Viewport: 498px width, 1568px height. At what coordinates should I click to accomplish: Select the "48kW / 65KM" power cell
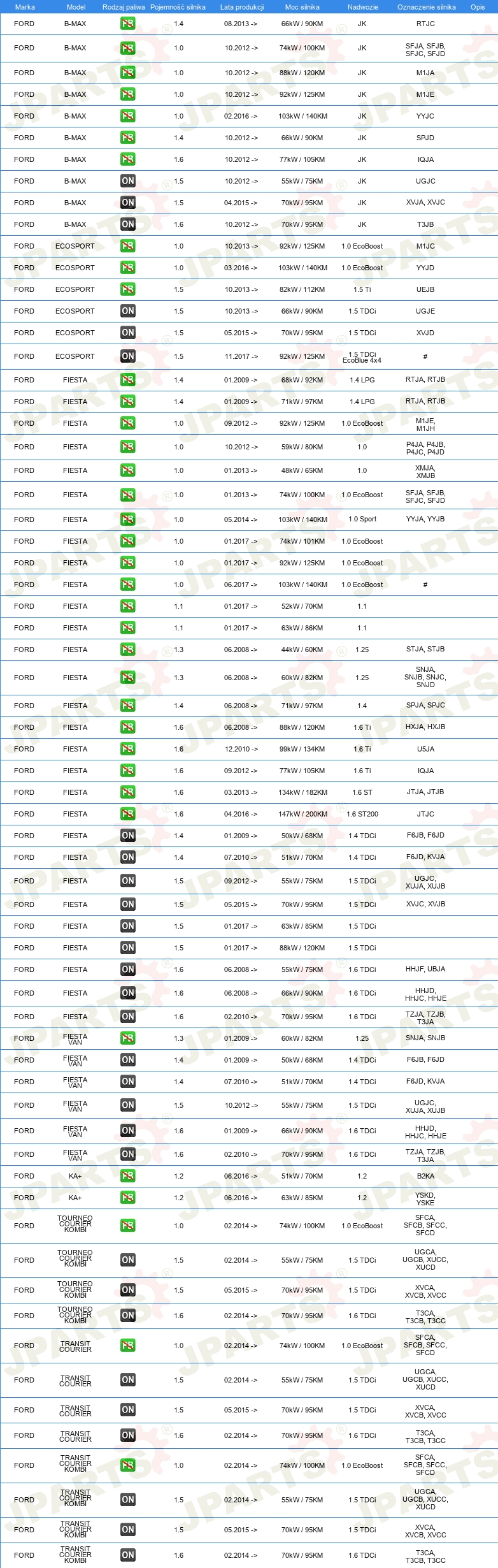tap(302, 470)
